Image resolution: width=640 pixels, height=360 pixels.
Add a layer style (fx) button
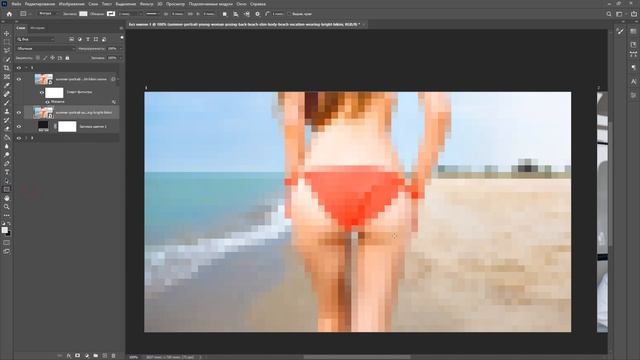tap(69, 356)
